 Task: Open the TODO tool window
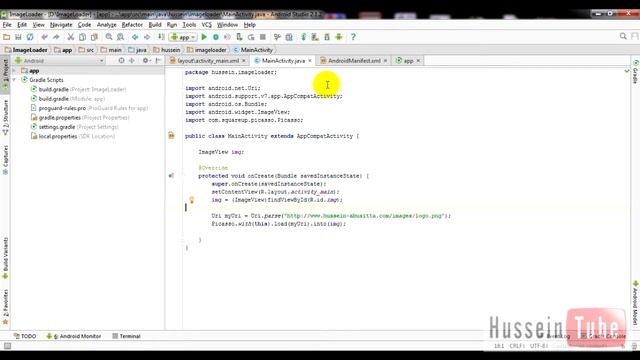25,336
